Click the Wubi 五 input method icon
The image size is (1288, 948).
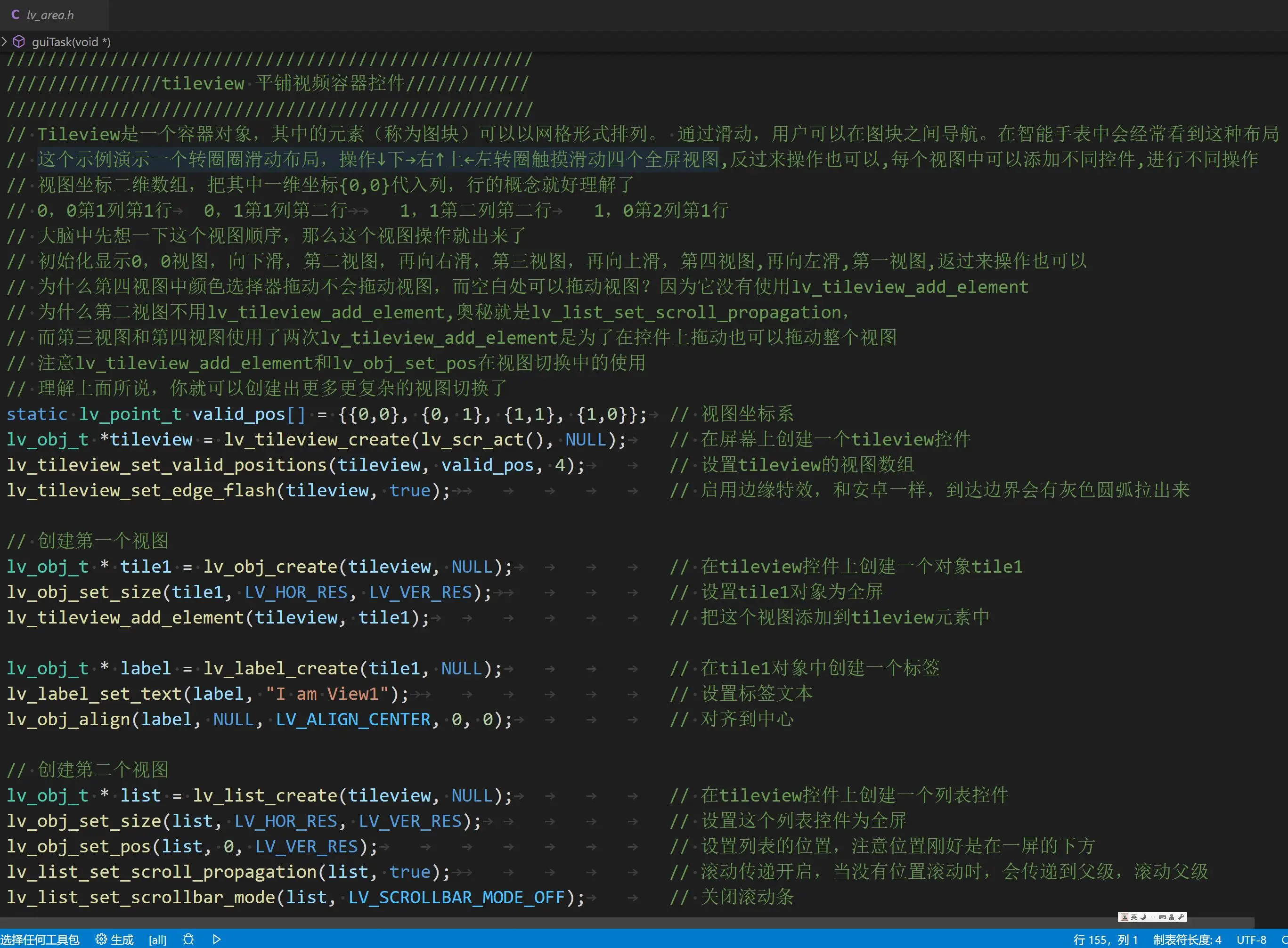(1125, 917)
